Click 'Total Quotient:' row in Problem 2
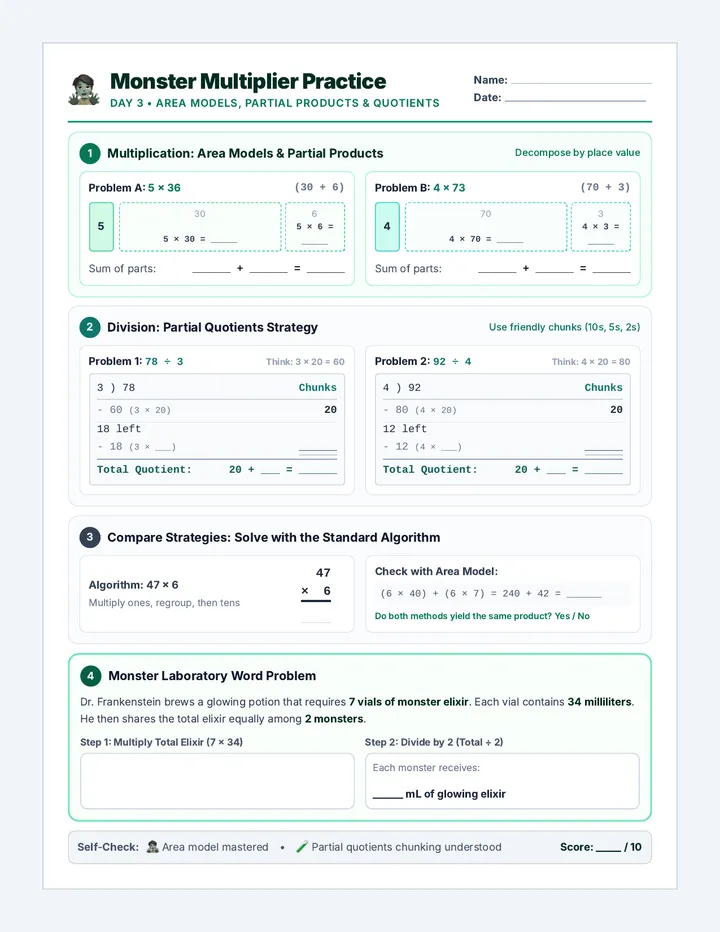720x932 pixels. pos(503,470)
